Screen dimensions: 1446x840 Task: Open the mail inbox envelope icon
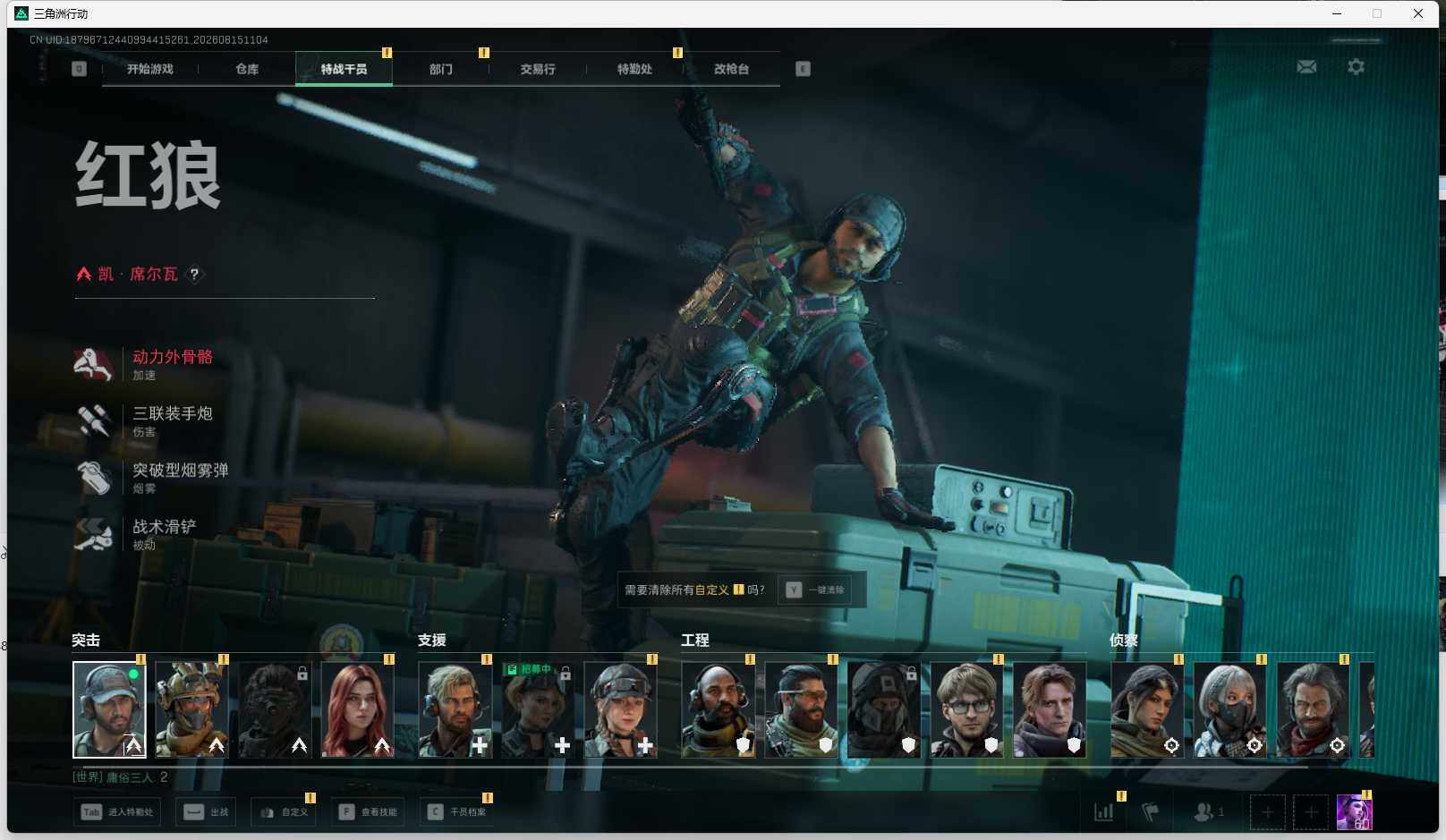pos(1306,67)
